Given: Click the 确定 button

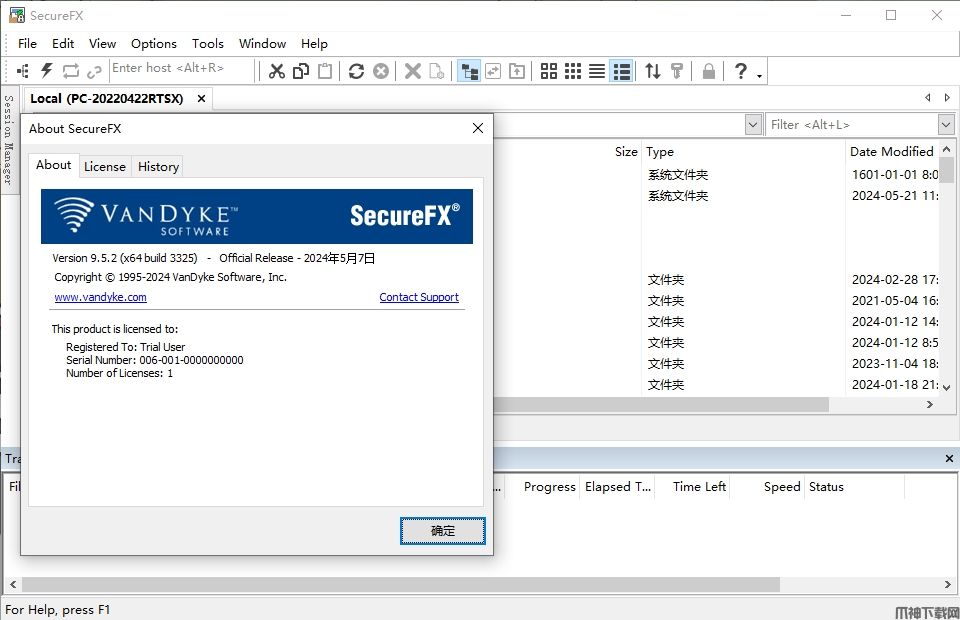Looking at the screenshot, I should pyautogui.click(x=443, y=531).
